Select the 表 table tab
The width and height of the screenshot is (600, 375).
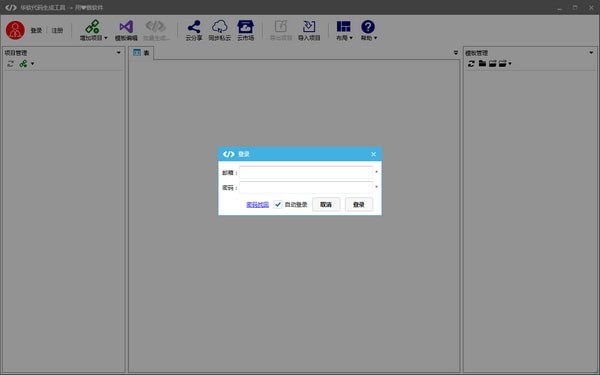(141, 53)
